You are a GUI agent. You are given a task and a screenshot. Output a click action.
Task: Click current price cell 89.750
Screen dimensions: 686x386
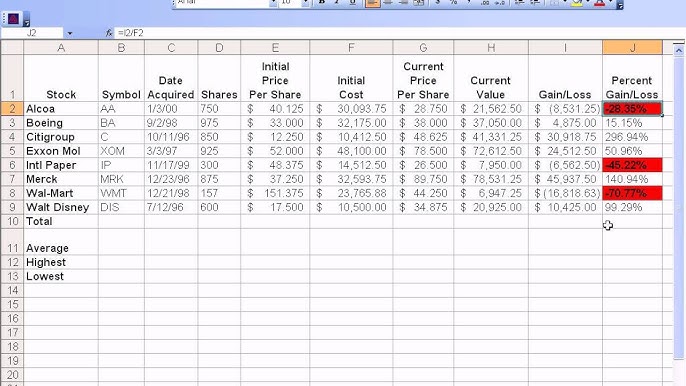point(423,179)
